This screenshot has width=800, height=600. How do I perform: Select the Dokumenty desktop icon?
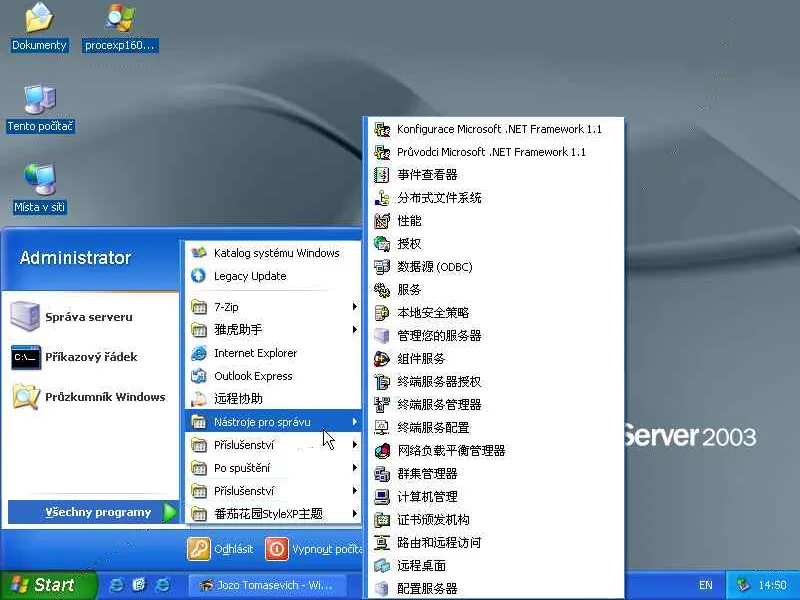click(39, 27)
